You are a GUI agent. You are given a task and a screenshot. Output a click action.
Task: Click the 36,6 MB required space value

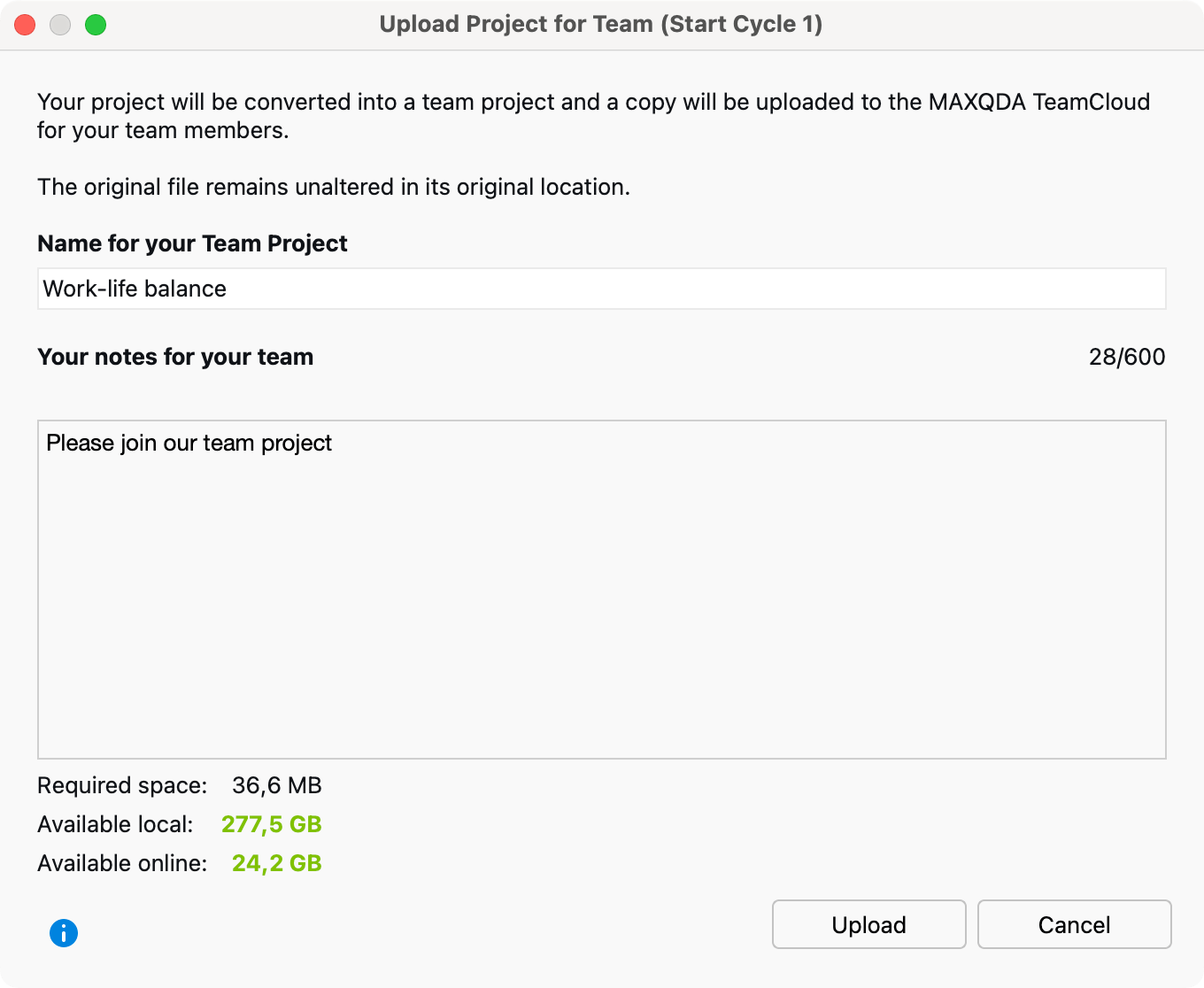click(276, 785)
